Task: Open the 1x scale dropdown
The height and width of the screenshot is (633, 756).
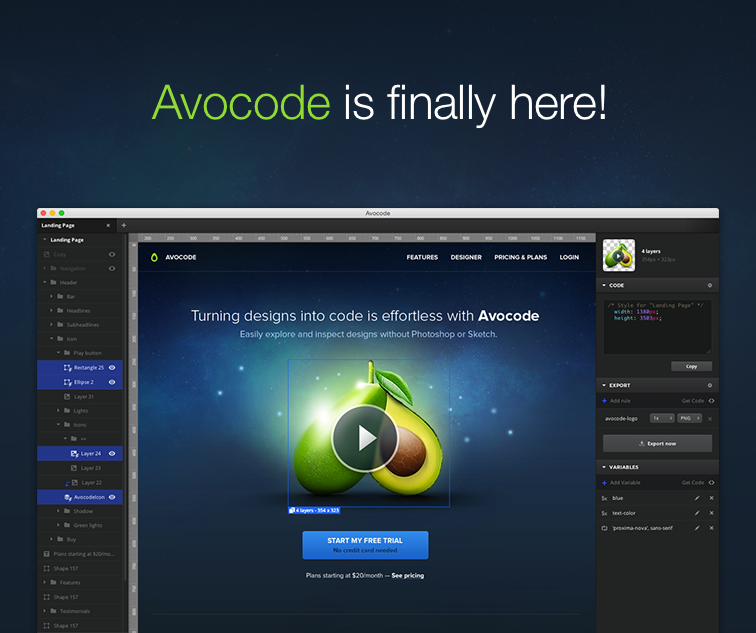Action: pyautogui.click(x=662, y=418)
